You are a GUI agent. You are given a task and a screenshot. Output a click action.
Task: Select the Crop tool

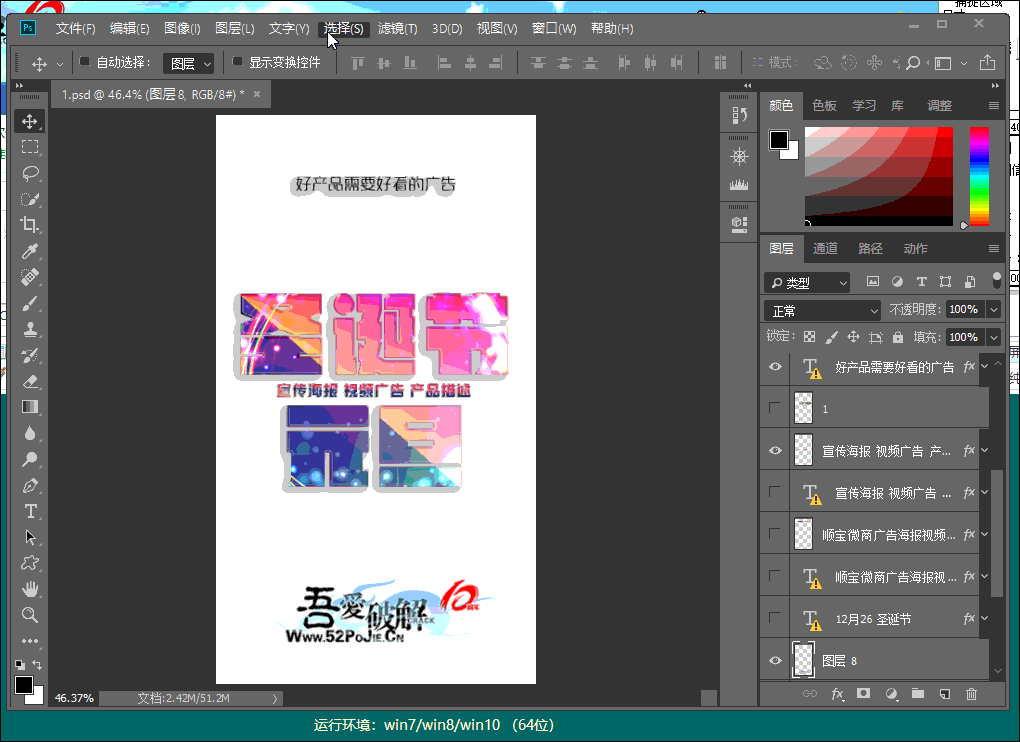point(30,225)
